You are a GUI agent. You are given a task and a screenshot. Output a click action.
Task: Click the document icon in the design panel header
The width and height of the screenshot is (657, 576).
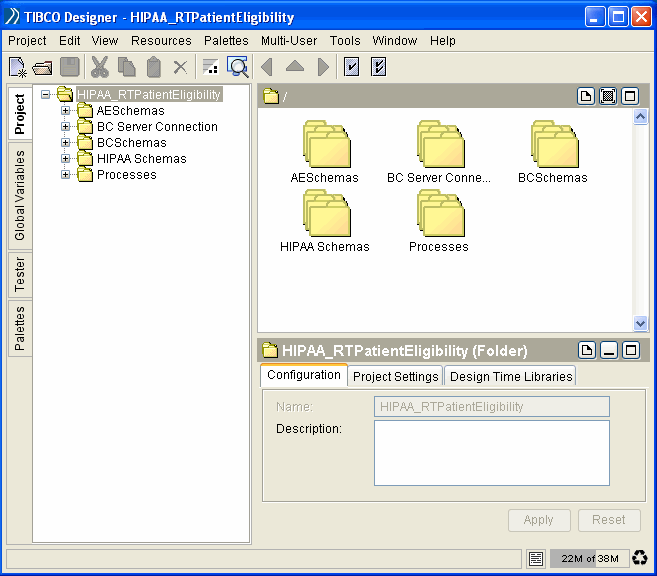[x=586, y=96]
